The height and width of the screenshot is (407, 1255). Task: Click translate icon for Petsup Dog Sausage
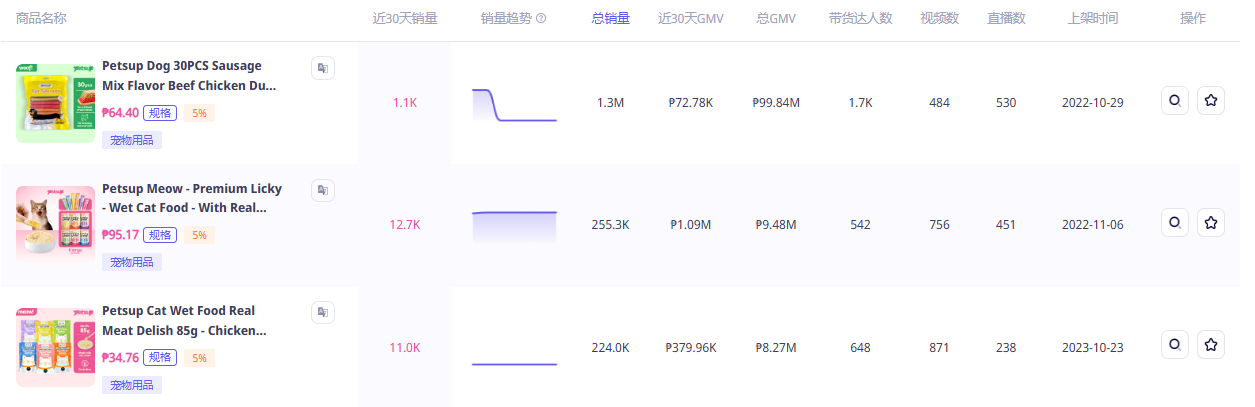point(322,68)
